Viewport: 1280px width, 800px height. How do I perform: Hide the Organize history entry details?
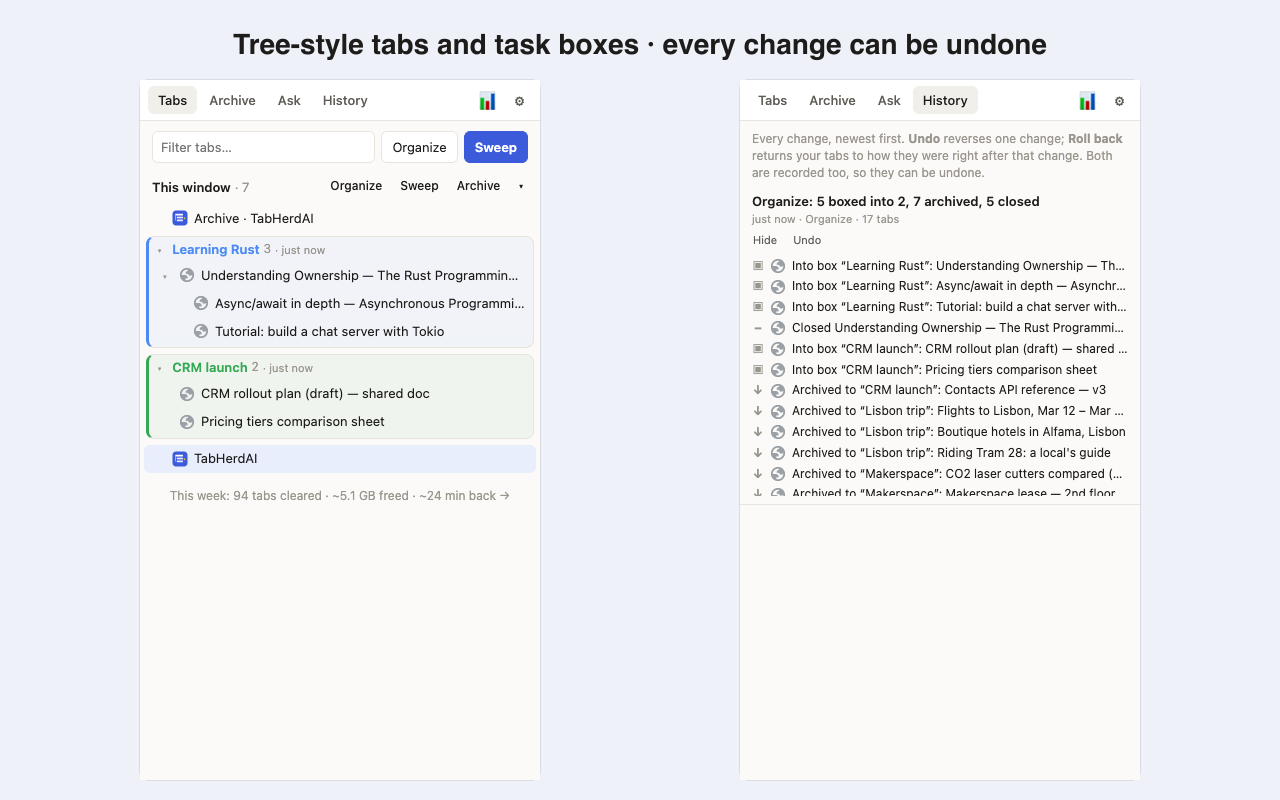(x=765, y=240)
